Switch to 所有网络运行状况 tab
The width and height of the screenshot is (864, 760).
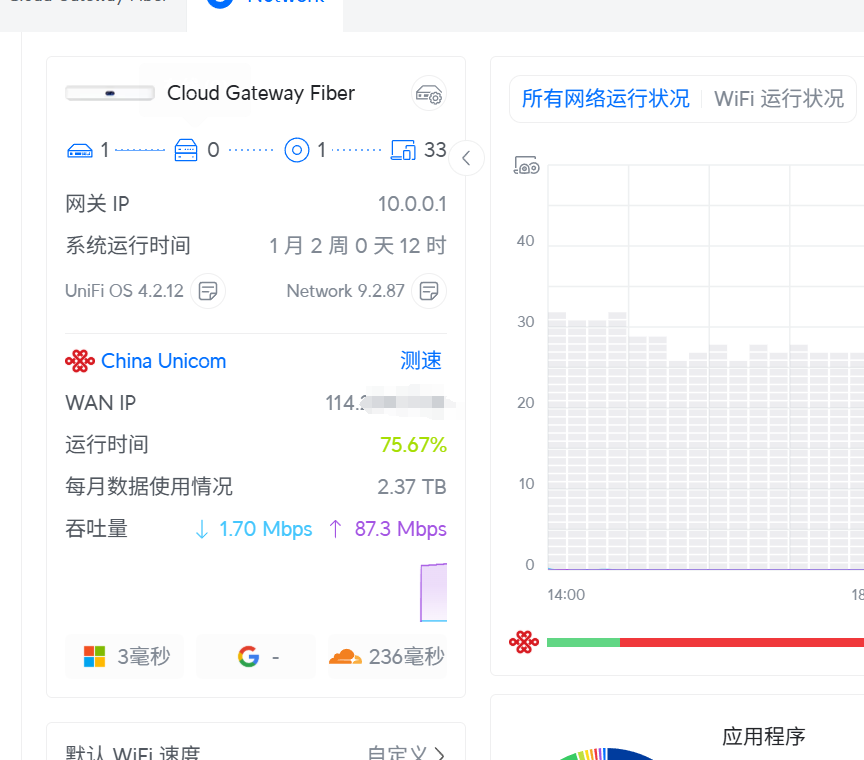pyautogui.click(x=606, y=99)
